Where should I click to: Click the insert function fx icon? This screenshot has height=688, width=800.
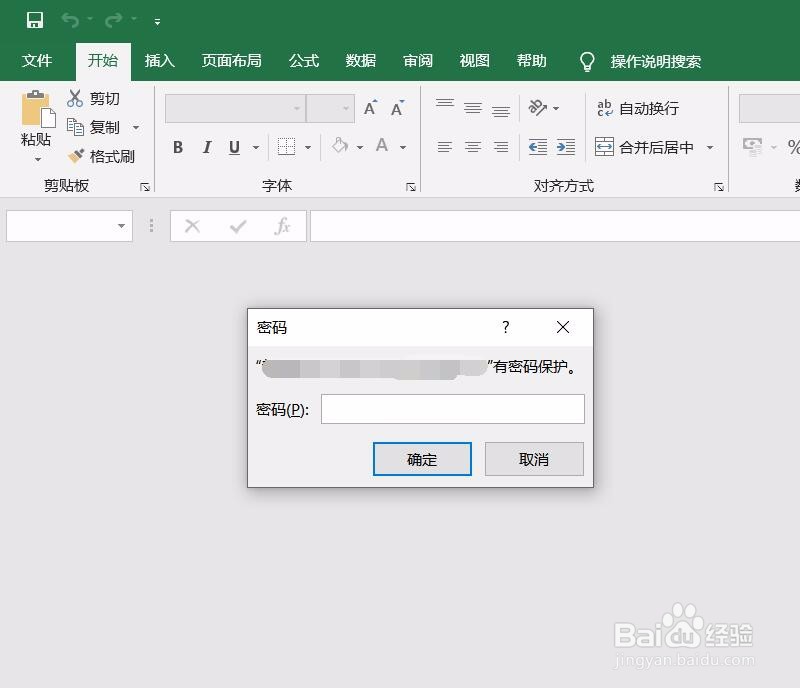tap(282, 226)
